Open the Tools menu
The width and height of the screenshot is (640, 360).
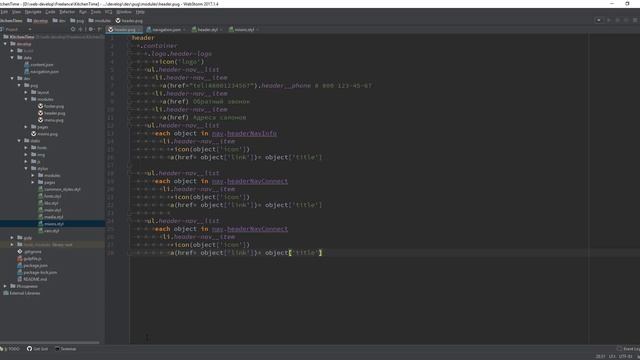tap(96, 12)
